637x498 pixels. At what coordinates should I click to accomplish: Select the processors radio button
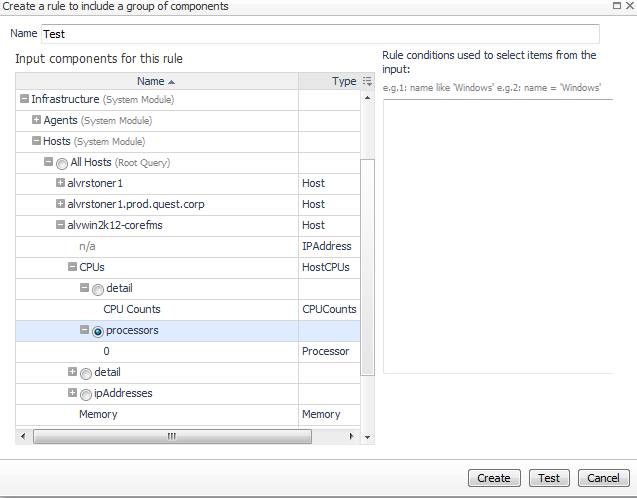tap(98, 332)
